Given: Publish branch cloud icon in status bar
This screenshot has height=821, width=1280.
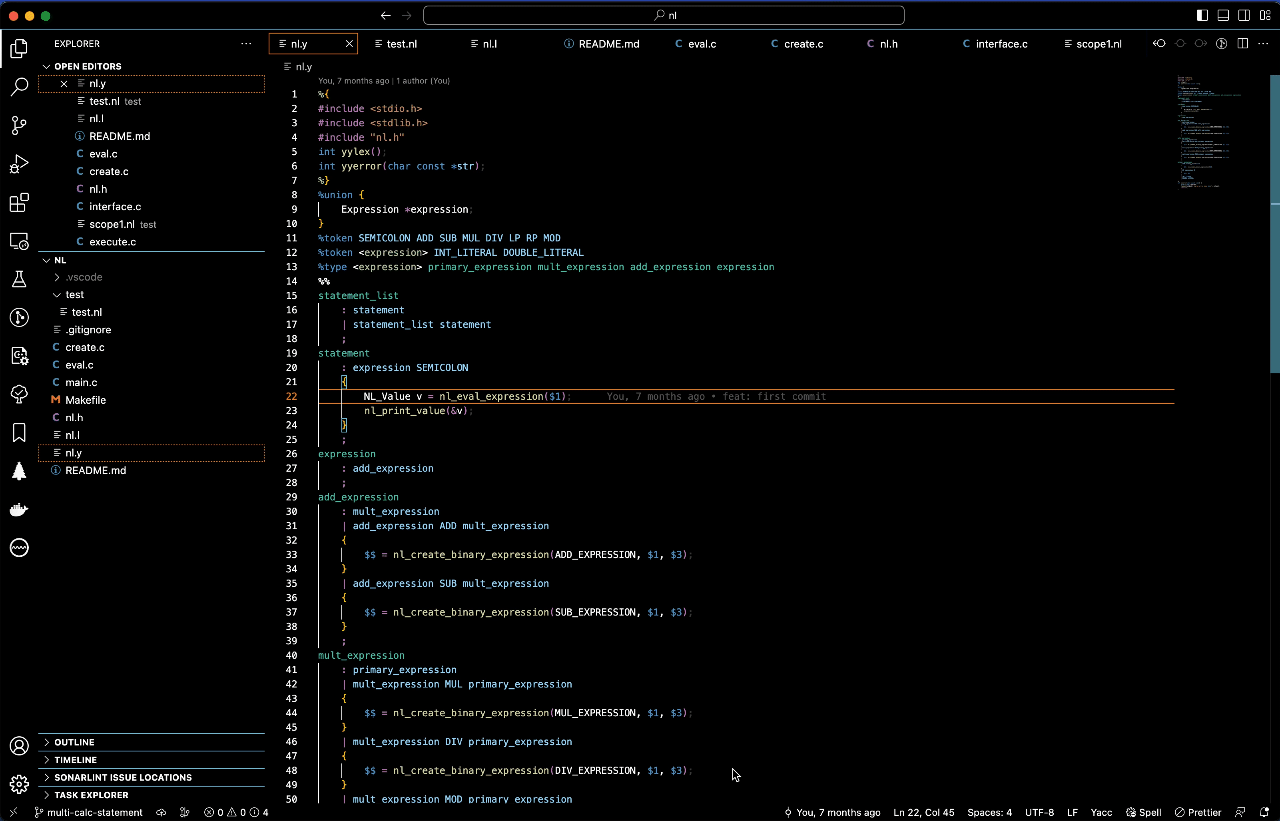Looking at the screenshot, I should point(161,812).
